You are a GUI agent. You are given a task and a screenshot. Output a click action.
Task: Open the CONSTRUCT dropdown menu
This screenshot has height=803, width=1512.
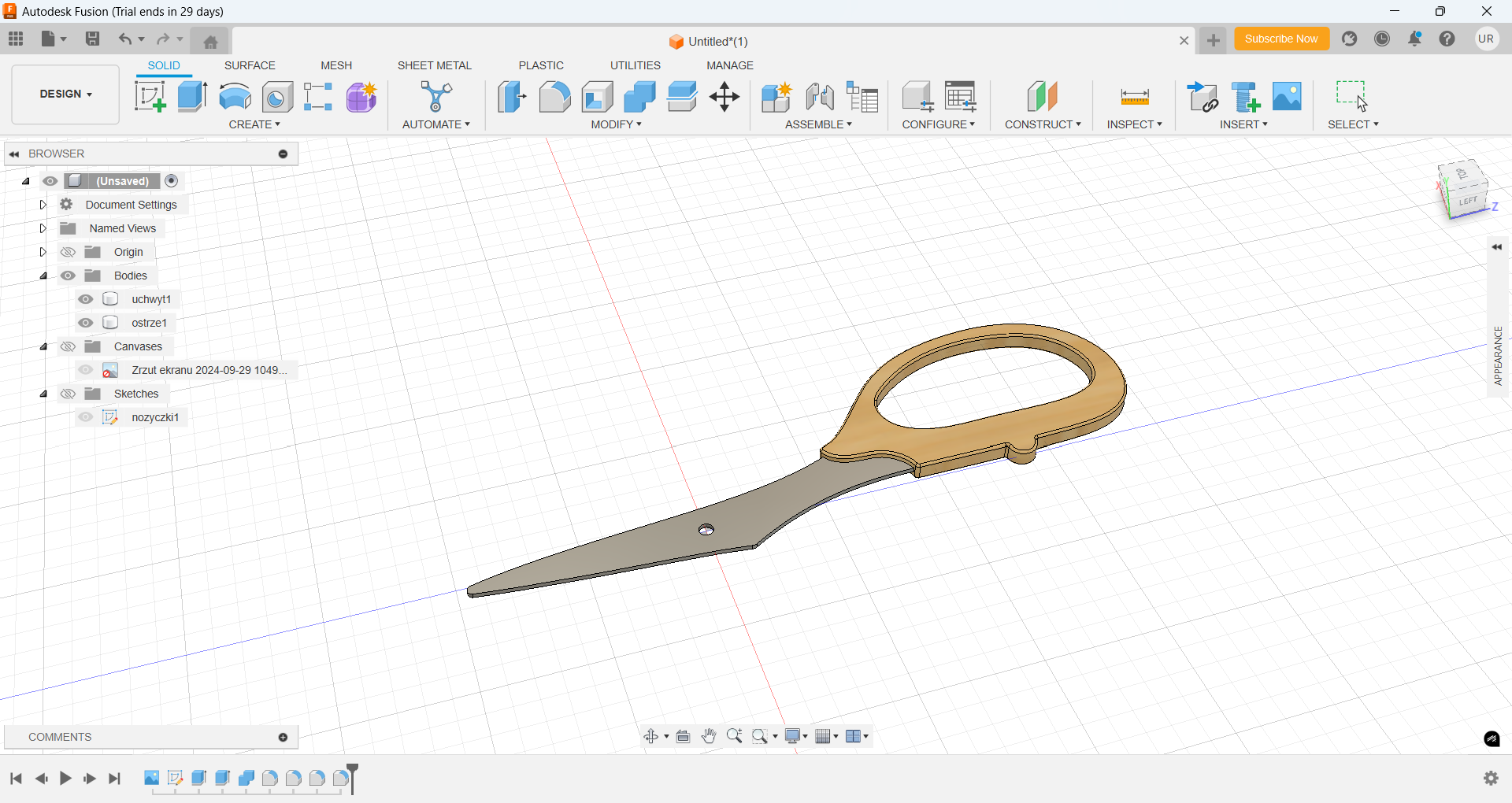1043,124
